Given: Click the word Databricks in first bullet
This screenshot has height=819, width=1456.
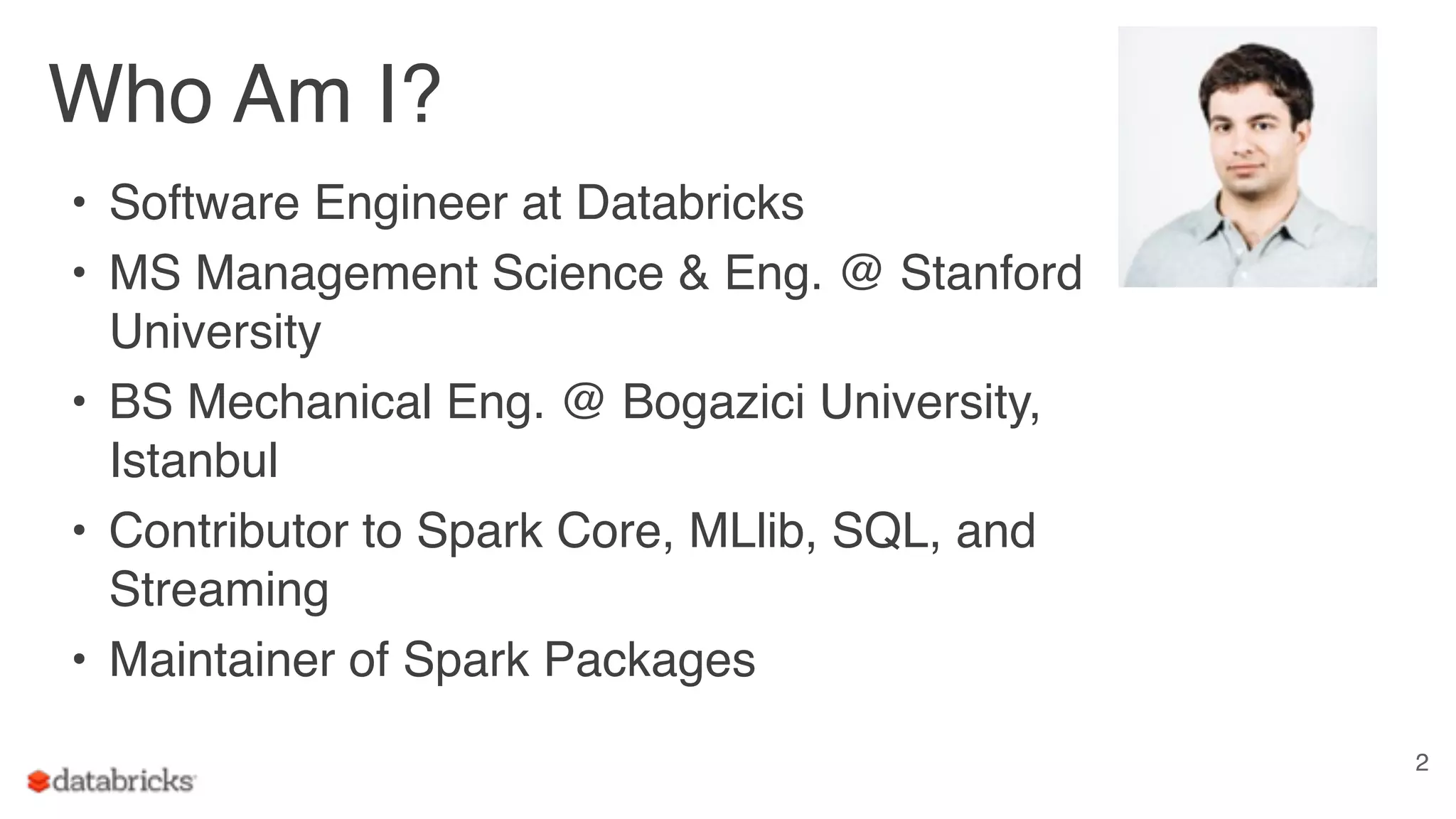Looking at the screenshot, I should pyautogui.click(x=690, y=203).
